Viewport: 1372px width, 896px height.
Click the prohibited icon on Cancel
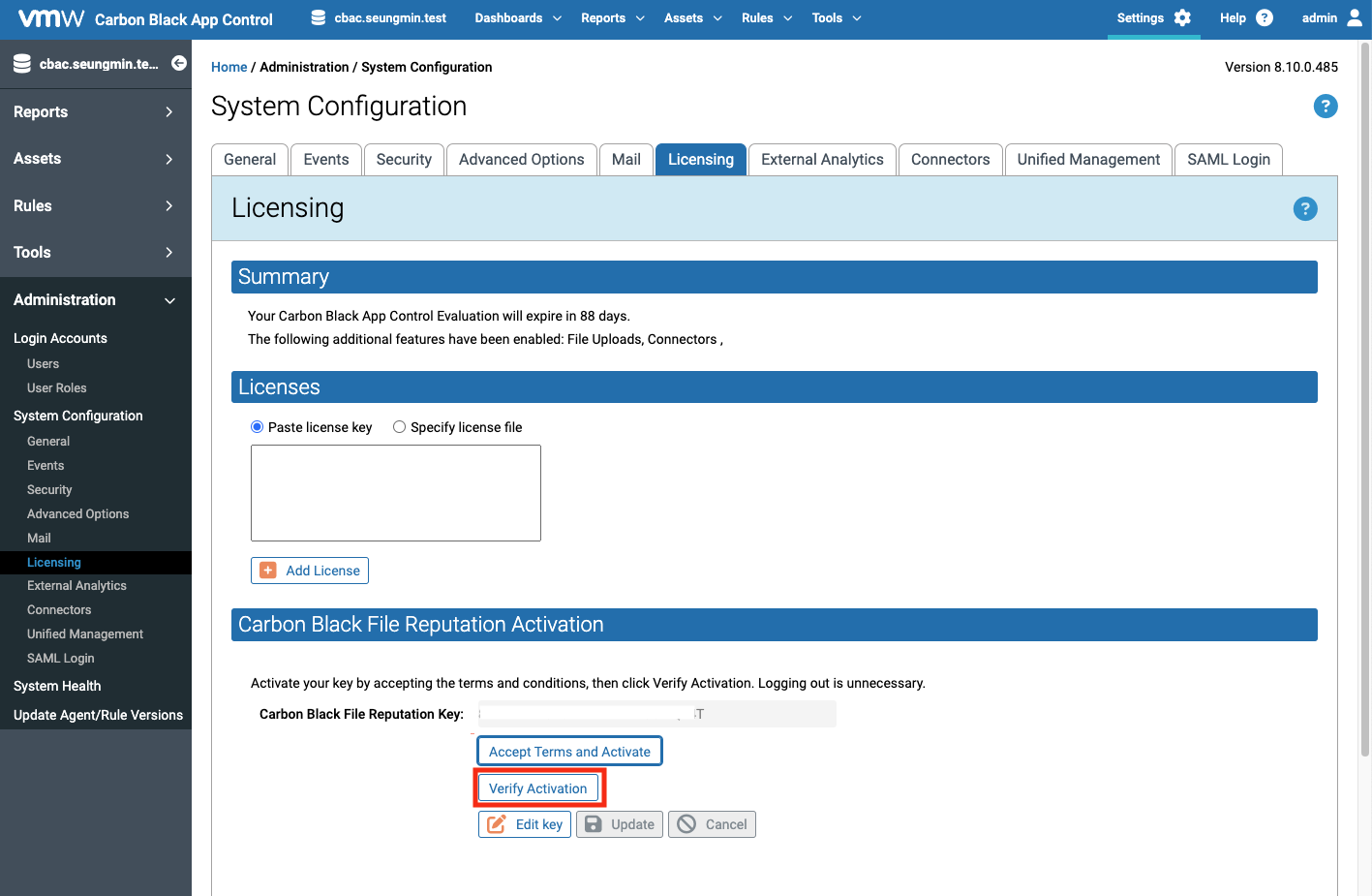(686, 824)
